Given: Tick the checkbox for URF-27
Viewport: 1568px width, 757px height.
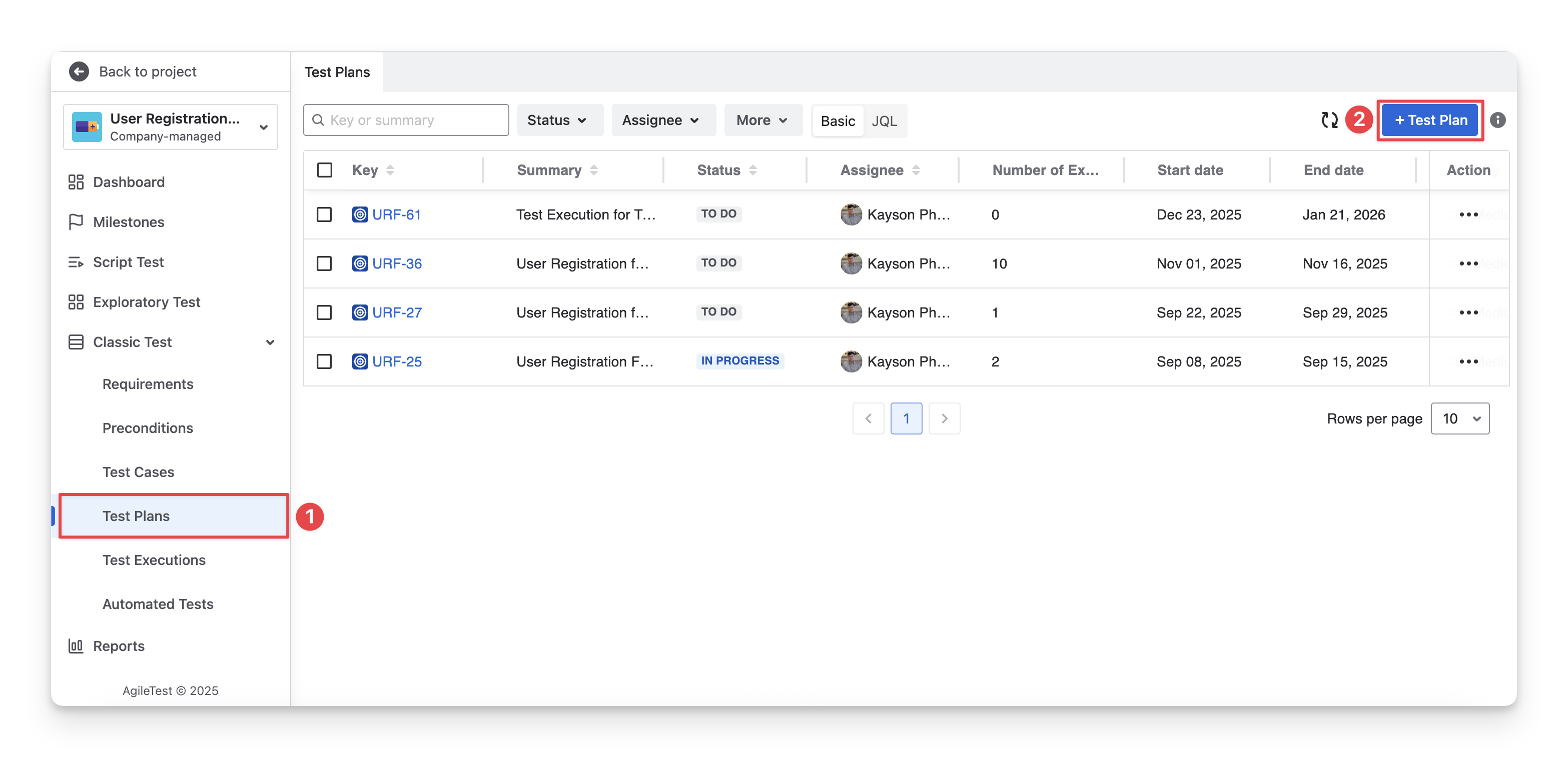Looking at the screenshot, I should 324,313.
